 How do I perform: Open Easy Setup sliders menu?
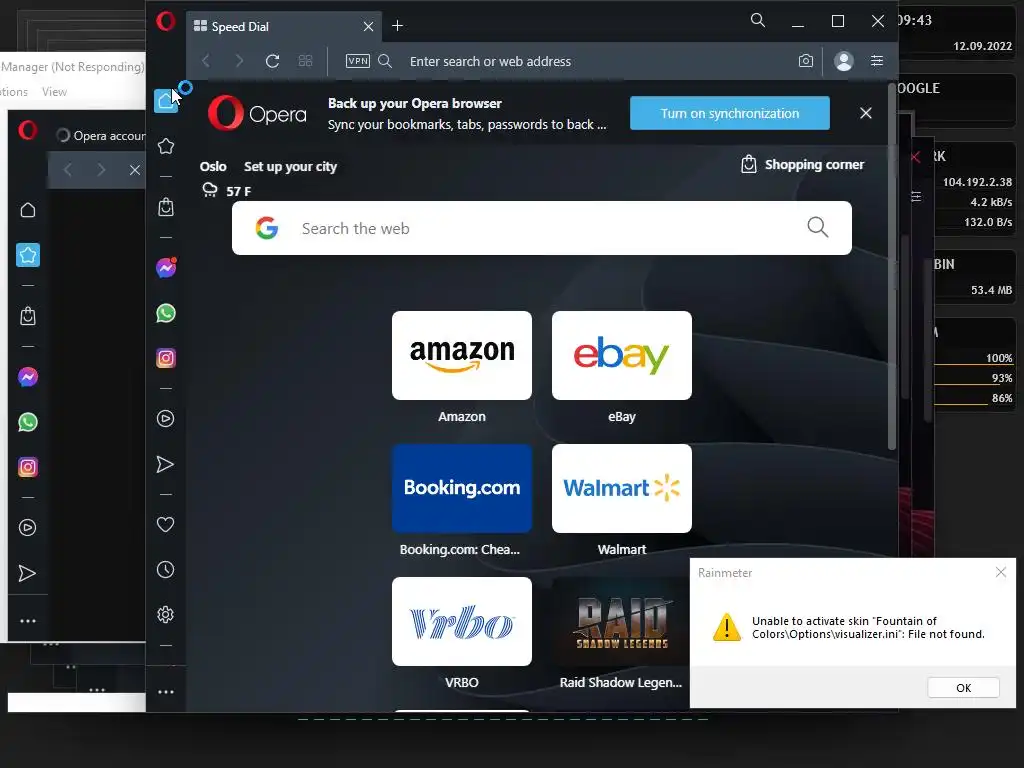[x=877, y=61]
